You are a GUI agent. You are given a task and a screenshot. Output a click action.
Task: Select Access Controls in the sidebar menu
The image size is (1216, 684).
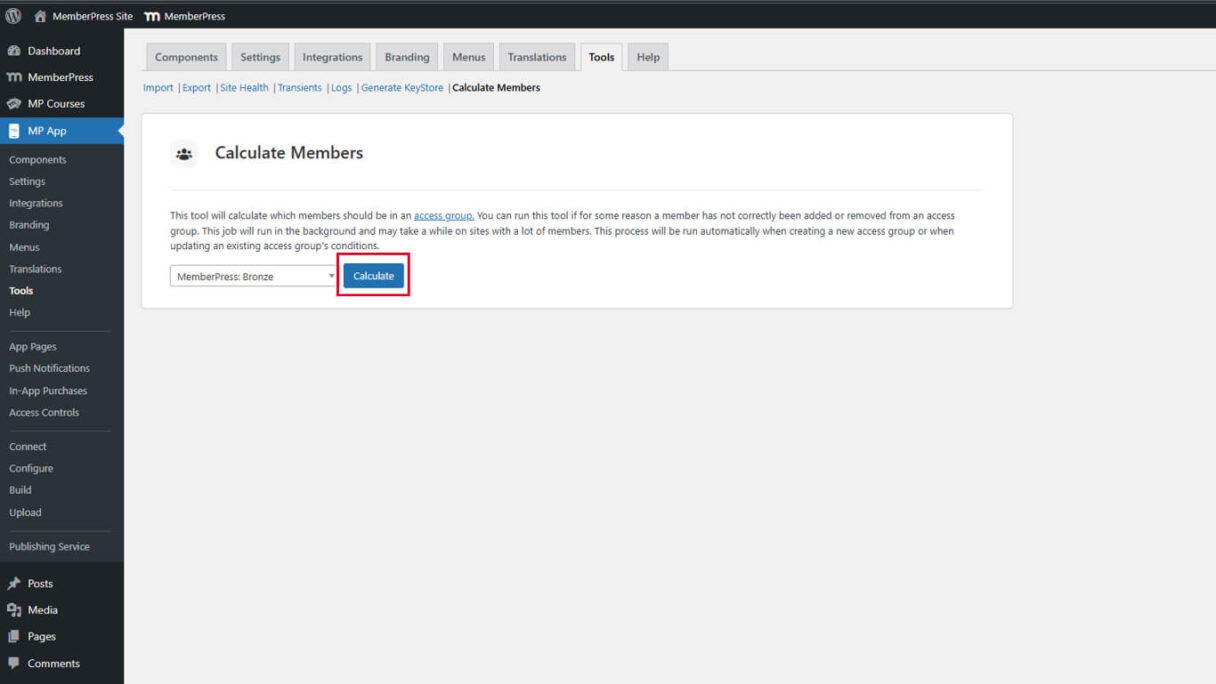click(45, 412)
